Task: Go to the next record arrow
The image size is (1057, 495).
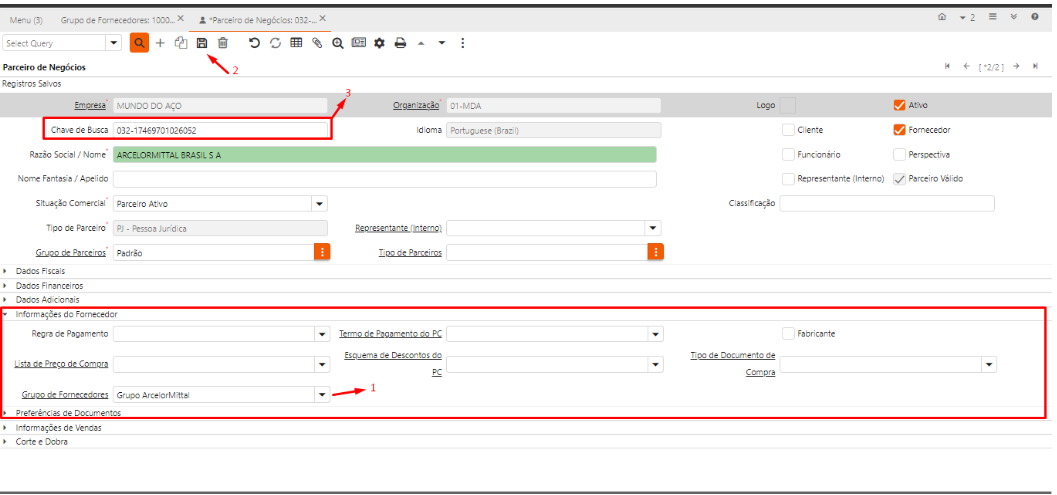Action: point(1016,66)
